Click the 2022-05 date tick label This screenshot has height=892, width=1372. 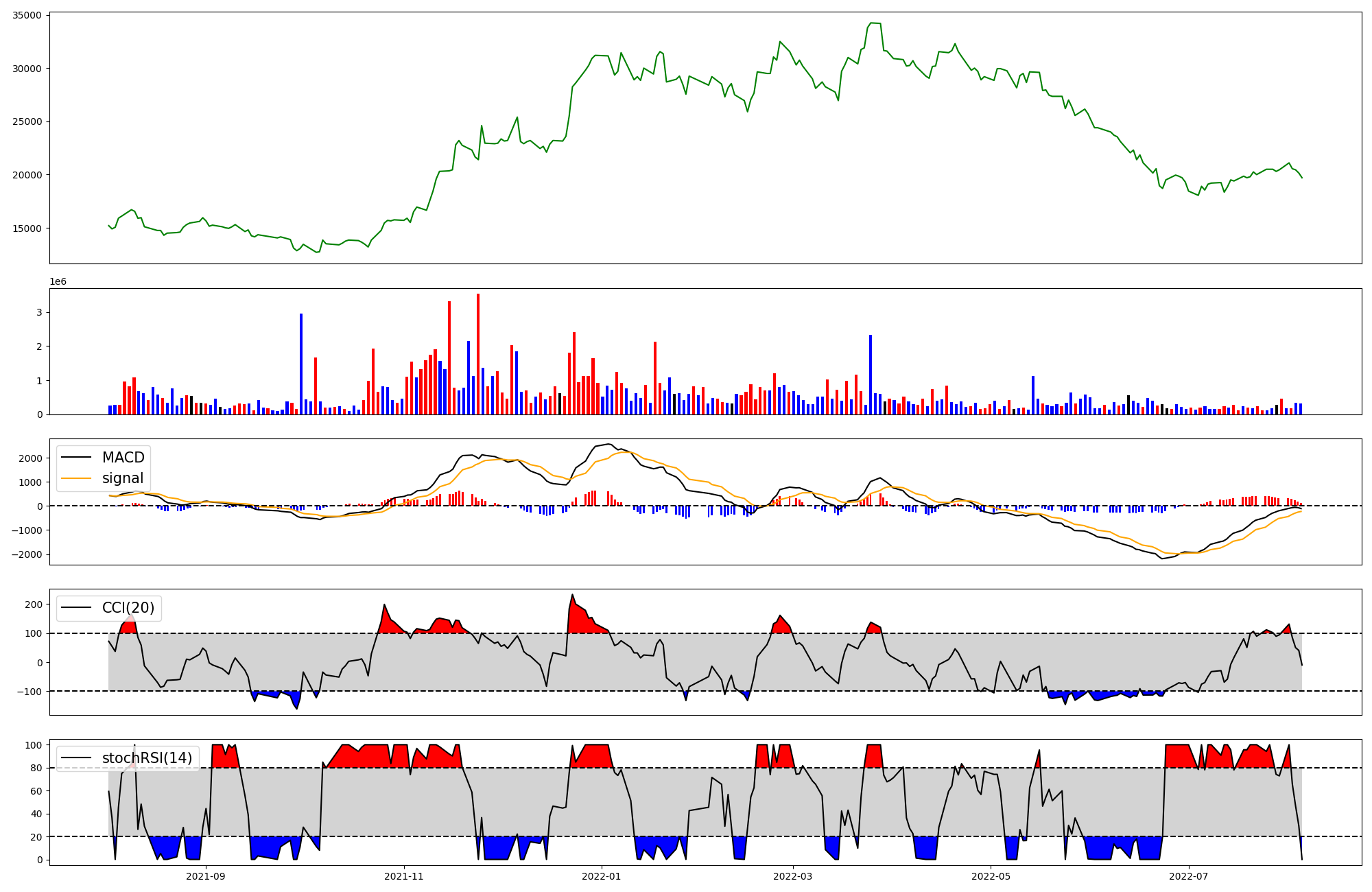(991, 876)
